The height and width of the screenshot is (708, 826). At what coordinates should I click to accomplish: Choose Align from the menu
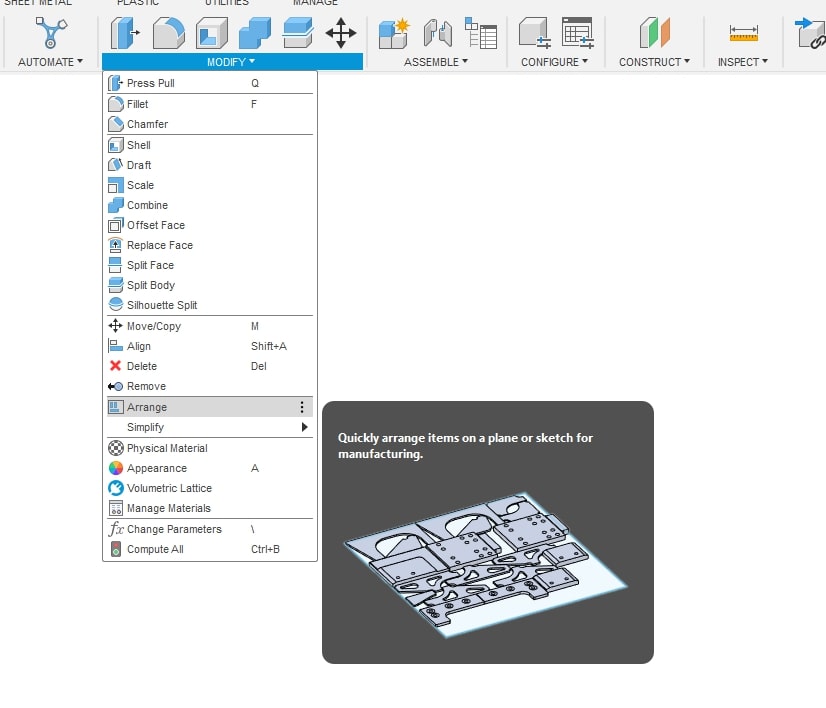[x=210, y=346]
